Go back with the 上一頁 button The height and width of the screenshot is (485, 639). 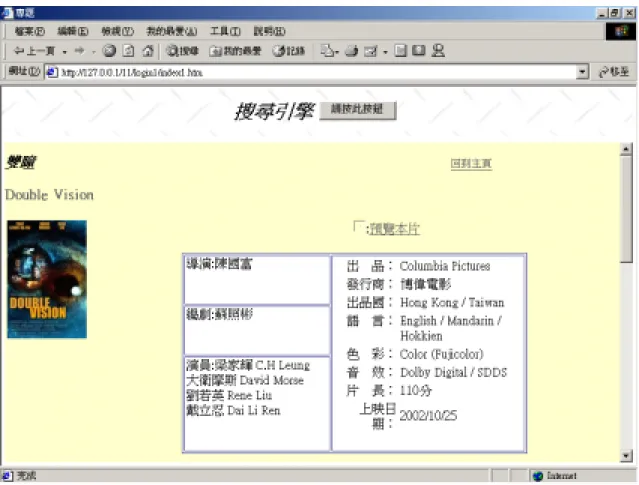coord(34,51)
